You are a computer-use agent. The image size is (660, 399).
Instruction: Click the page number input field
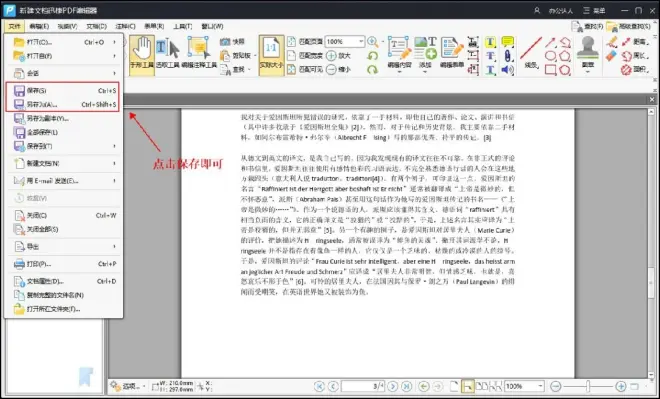tap(363, 386)
